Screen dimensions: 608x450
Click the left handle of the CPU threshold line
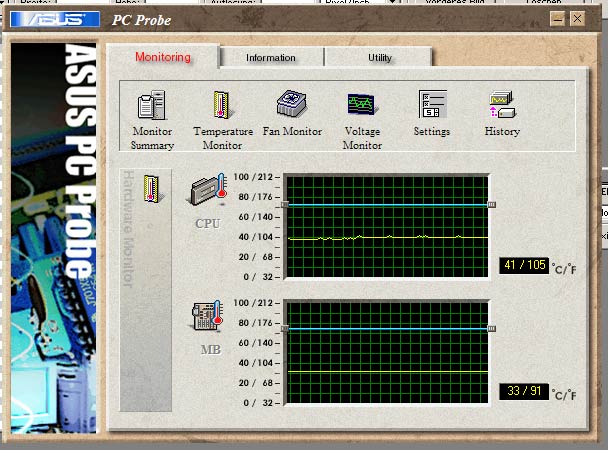[285, 204]
